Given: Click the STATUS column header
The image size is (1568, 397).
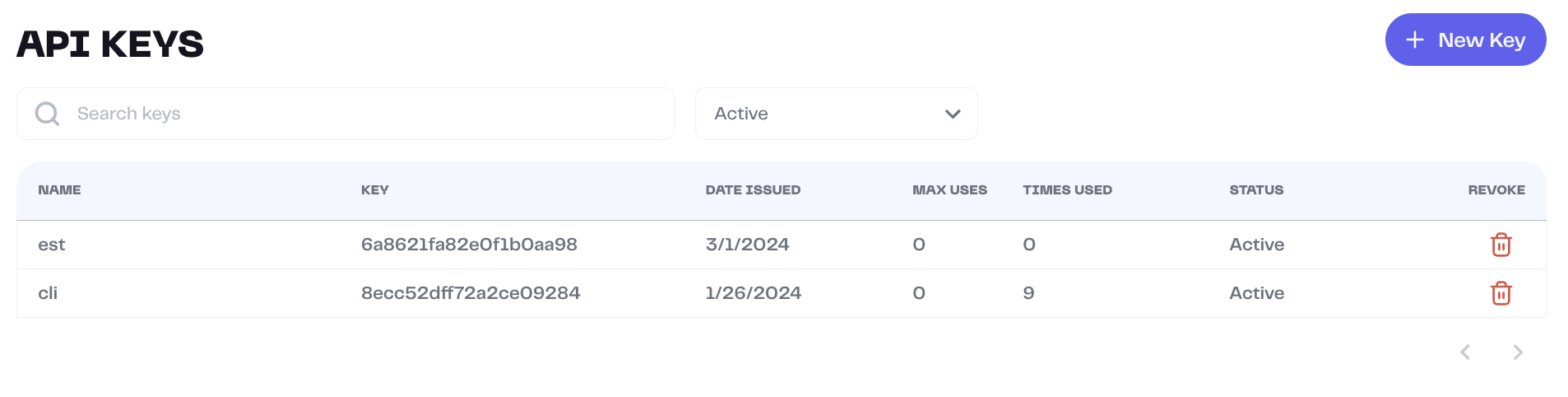Looking at the screenshot, I should click(x=1256, y=190).
